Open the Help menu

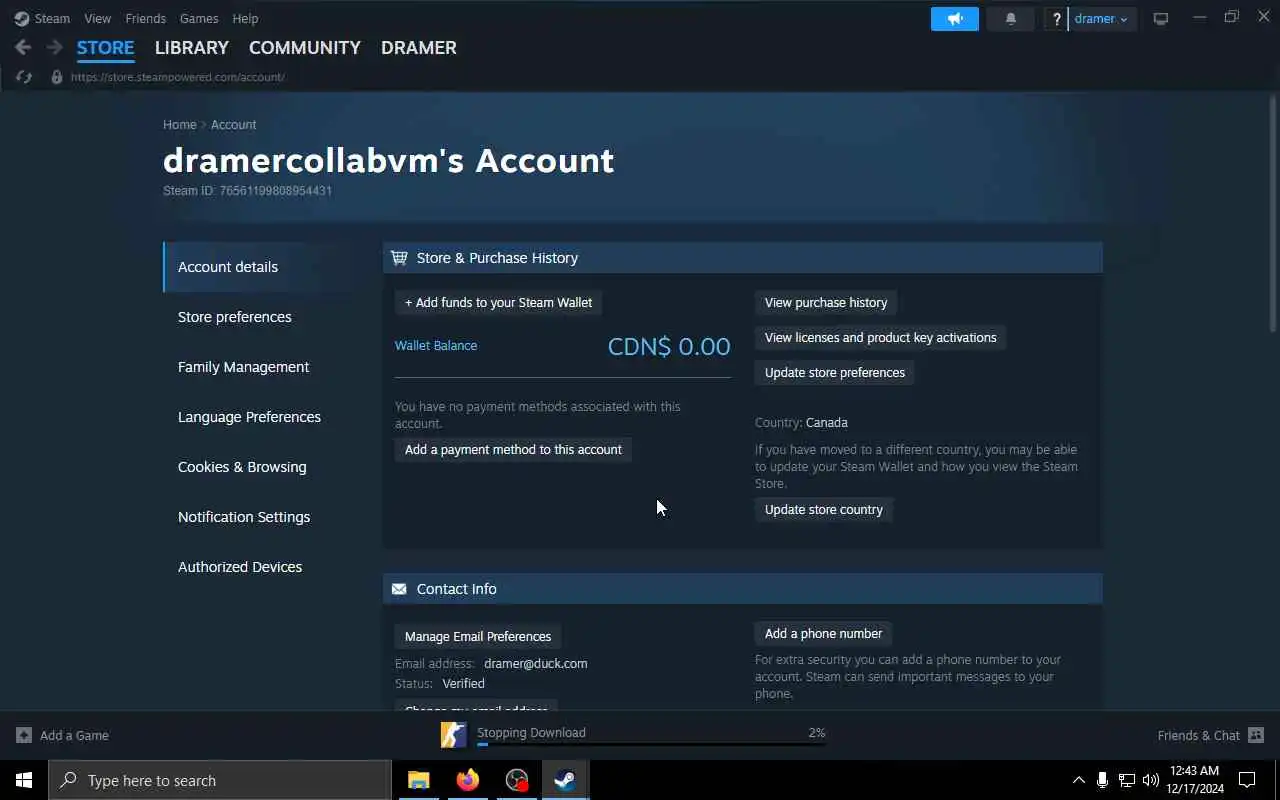pyautogui.click(x=245, y=18)
